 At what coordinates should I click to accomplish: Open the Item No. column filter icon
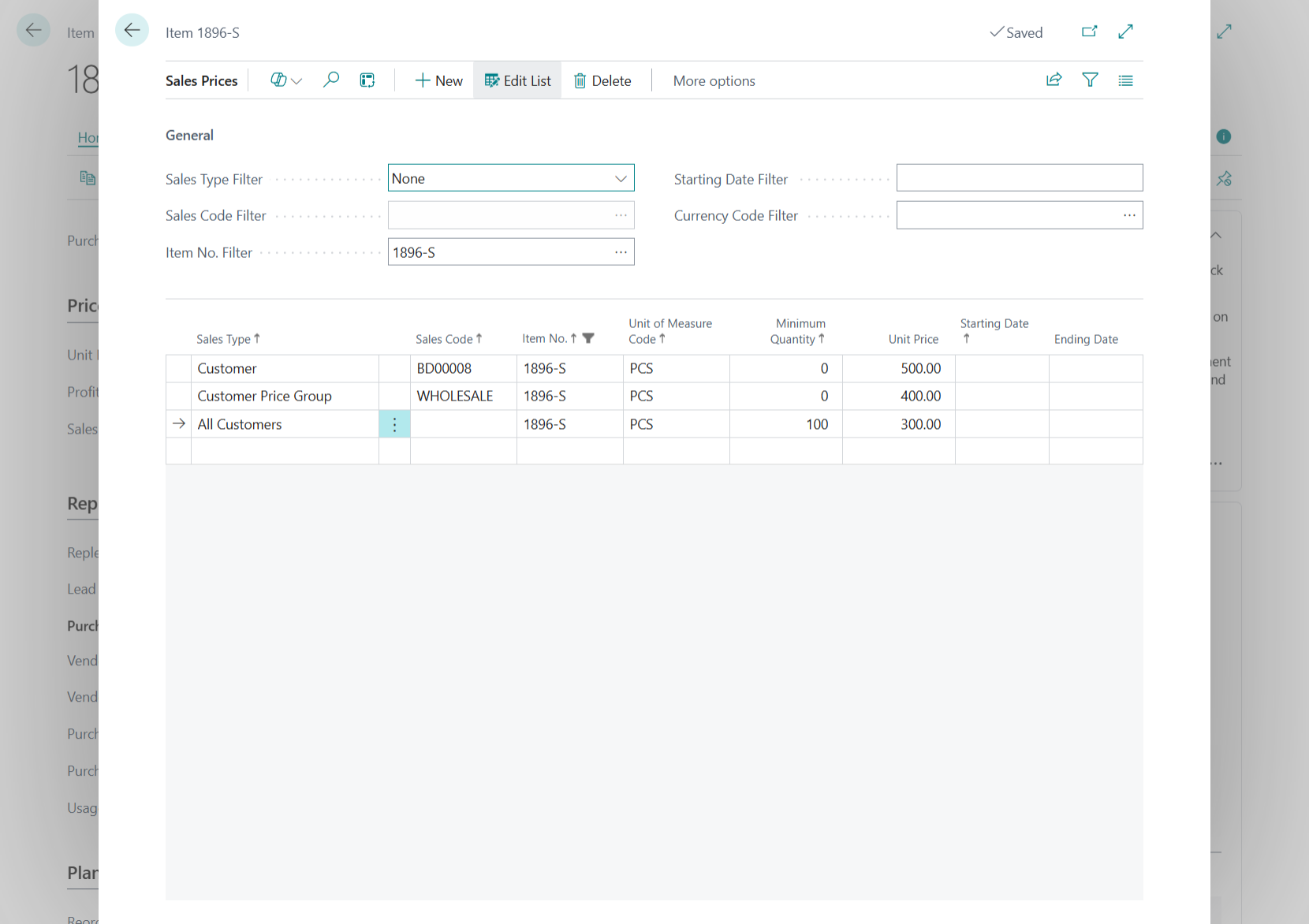(x=588, y=338)
